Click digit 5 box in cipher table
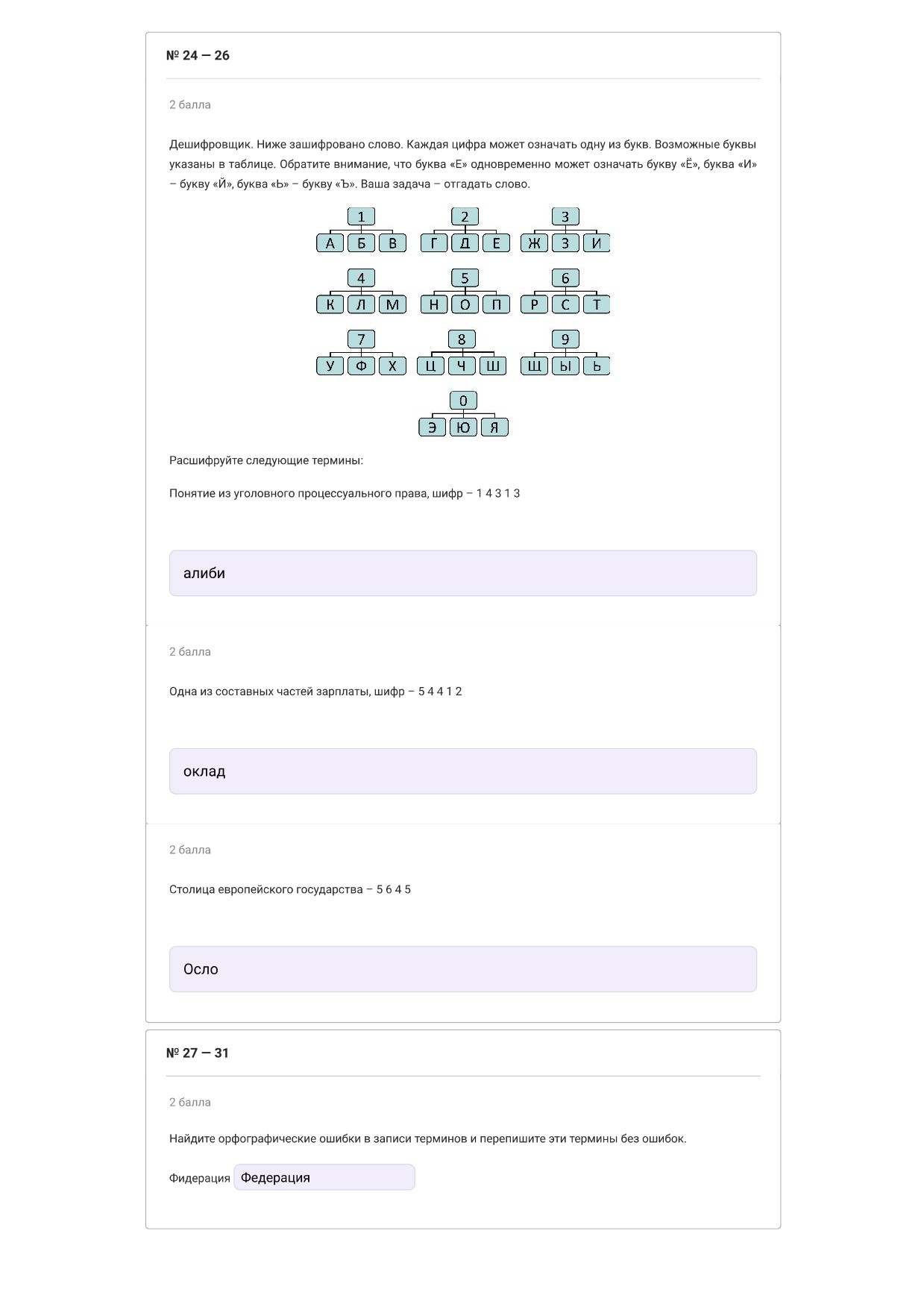This screenshot has width=924, height=1307. [465, 278]
